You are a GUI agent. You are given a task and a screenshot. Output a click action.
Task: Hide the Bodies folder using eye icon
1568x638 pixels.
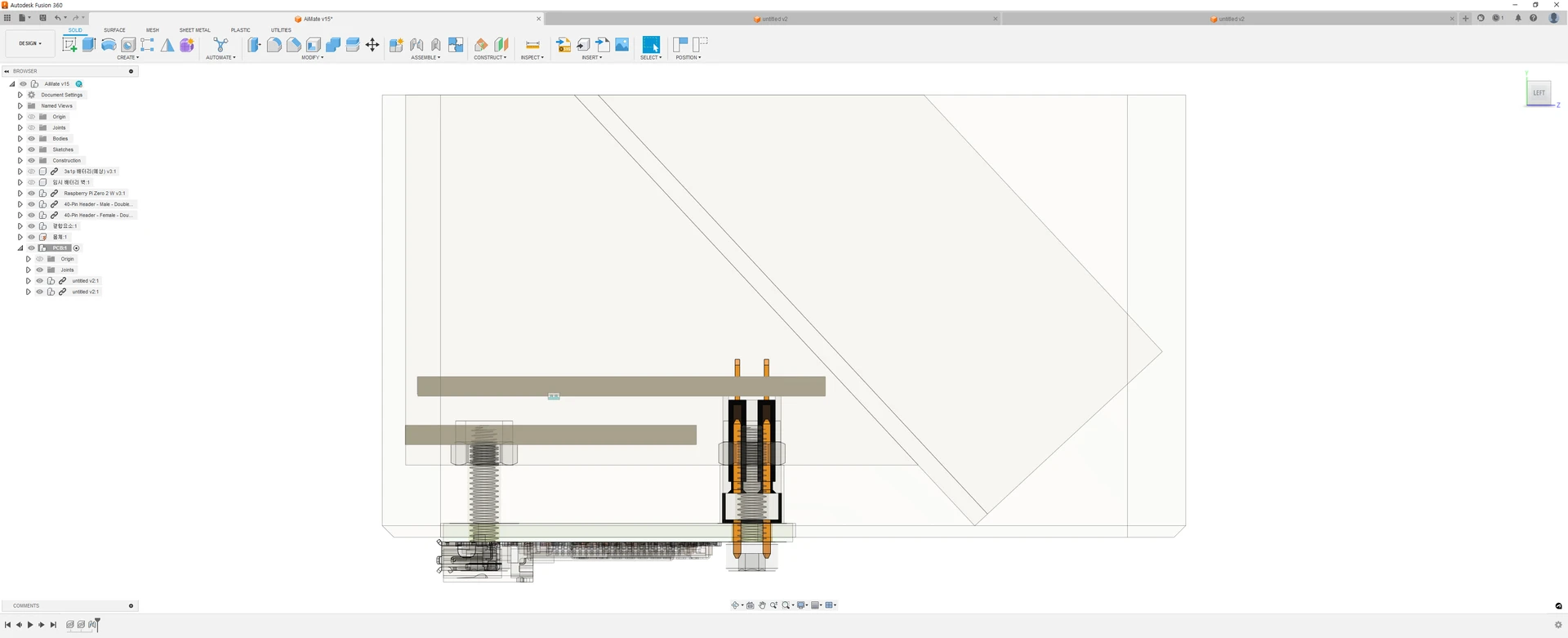pyautogui.click(x=32, y=139)
